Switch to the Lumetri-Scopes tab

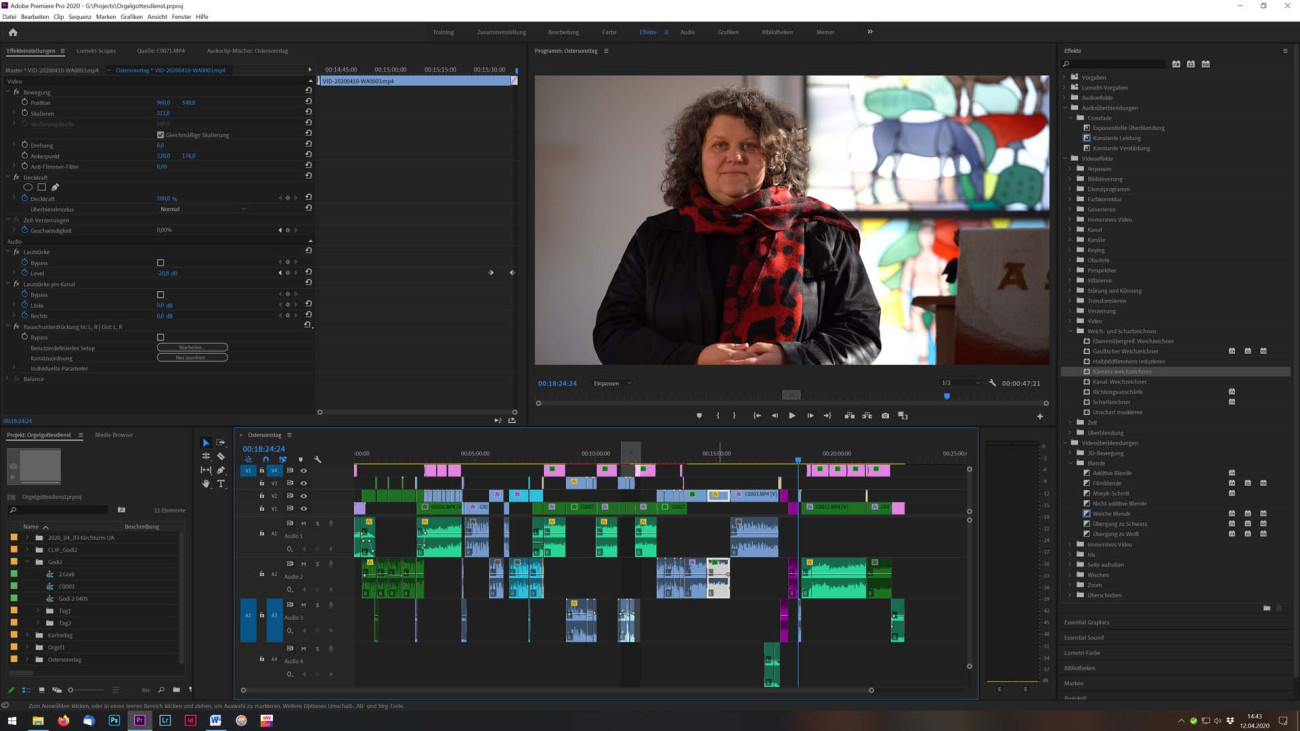(96, 51)
